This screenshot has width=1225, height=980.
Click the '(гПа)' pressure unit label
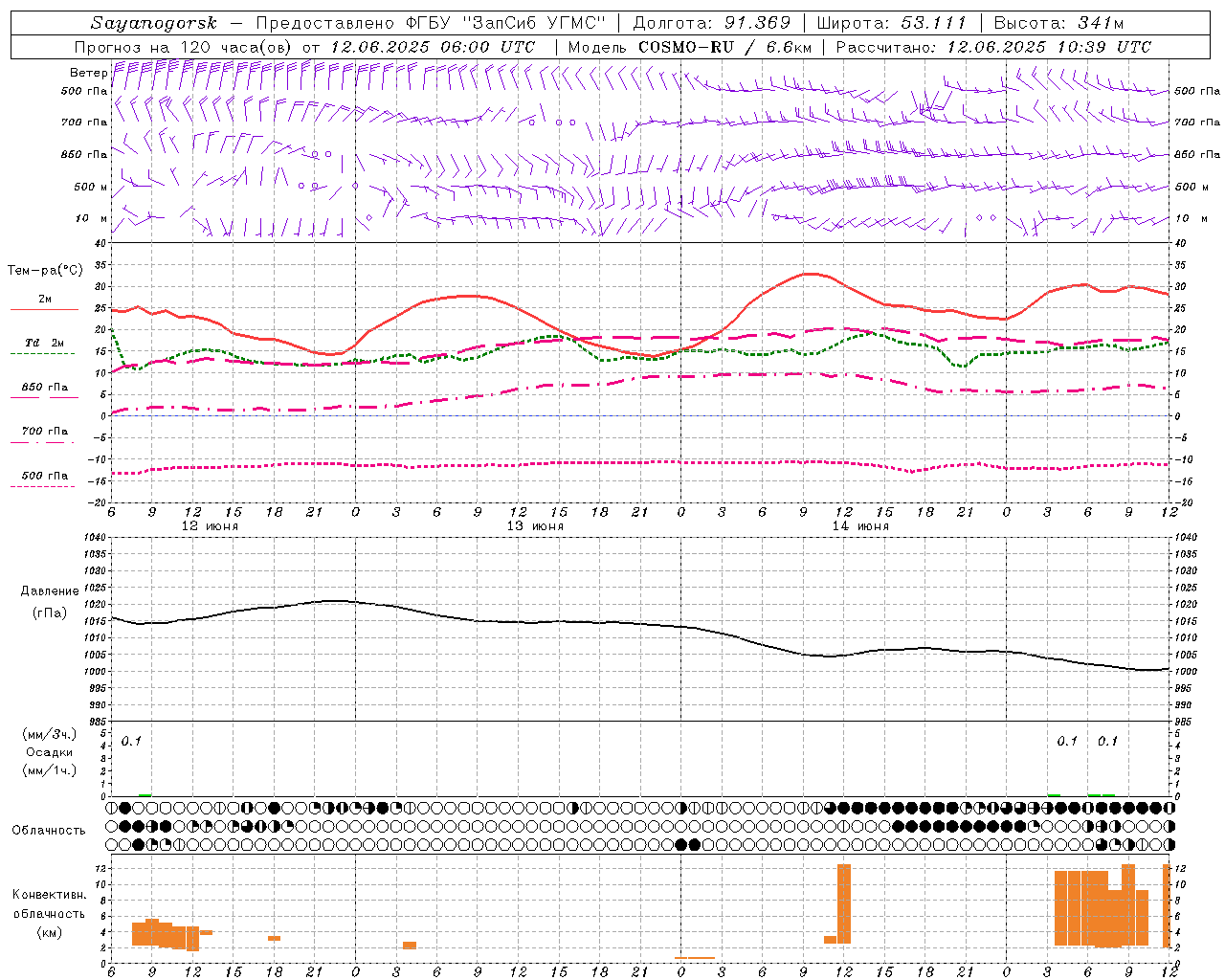tap(50, 613)
